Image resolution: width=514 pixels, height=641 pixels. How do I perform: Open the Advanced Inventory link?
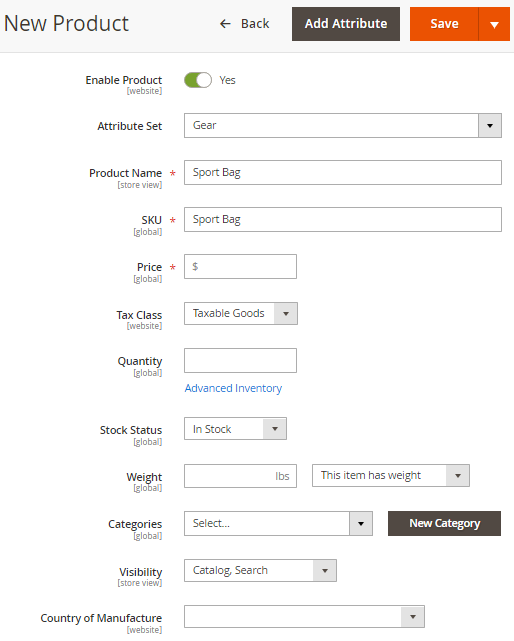[233, 388]
